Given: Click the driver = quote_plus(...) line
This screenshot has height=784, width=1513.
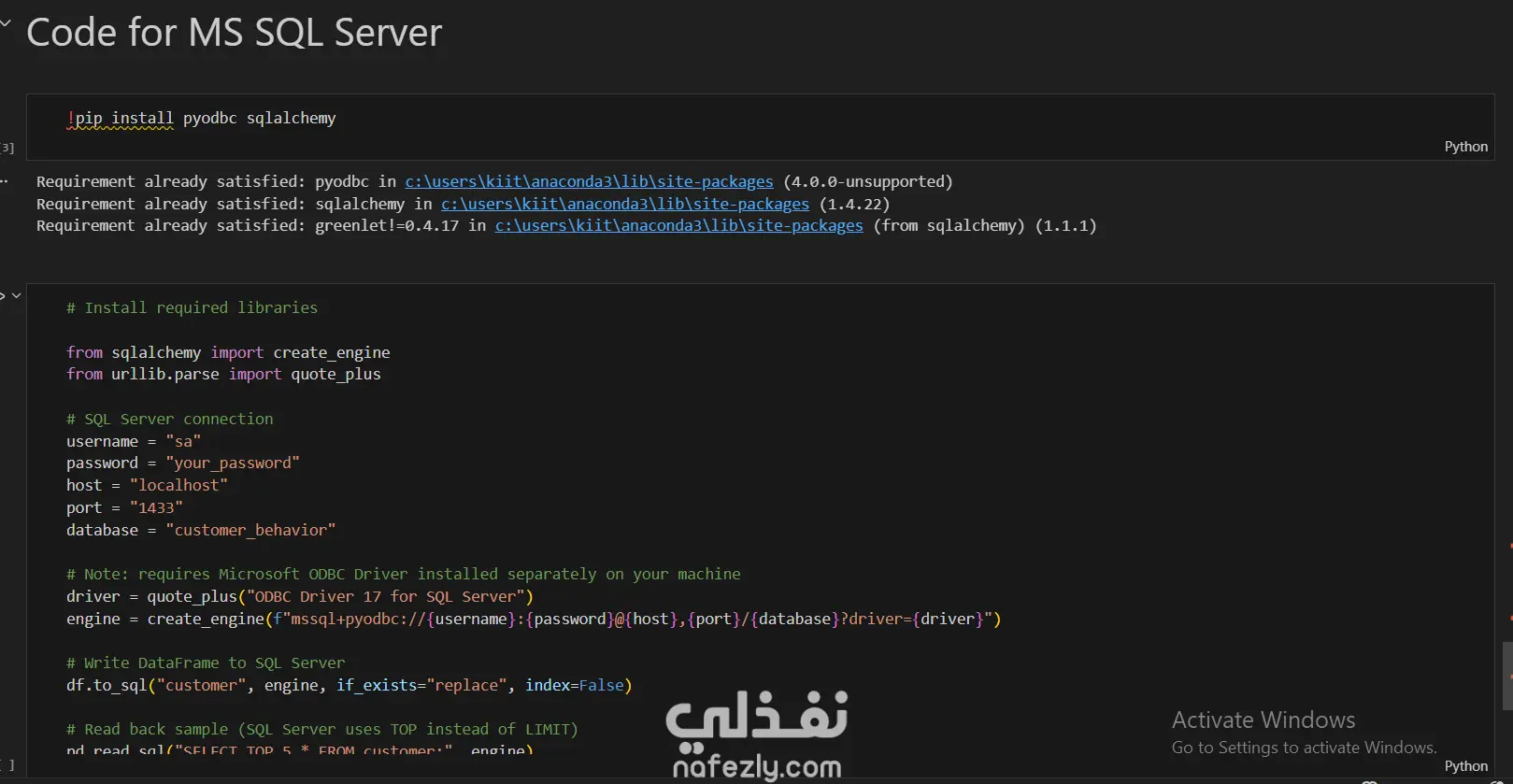Looking at the screenshot, I should pyautogui.click(x=300, y=596).
